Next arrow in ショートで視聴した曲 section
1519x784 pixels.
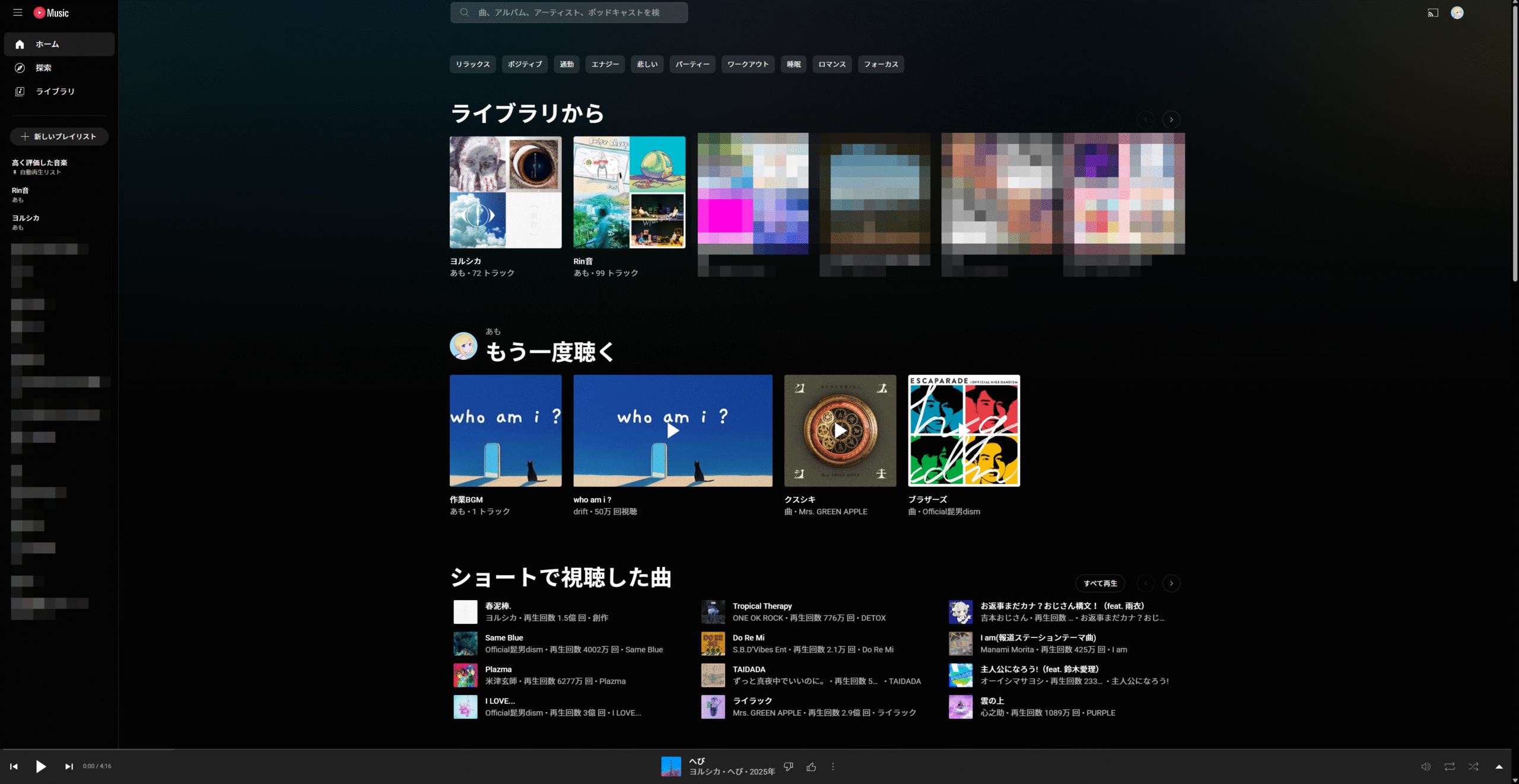pyautogui.click(x=1171, y=584)
